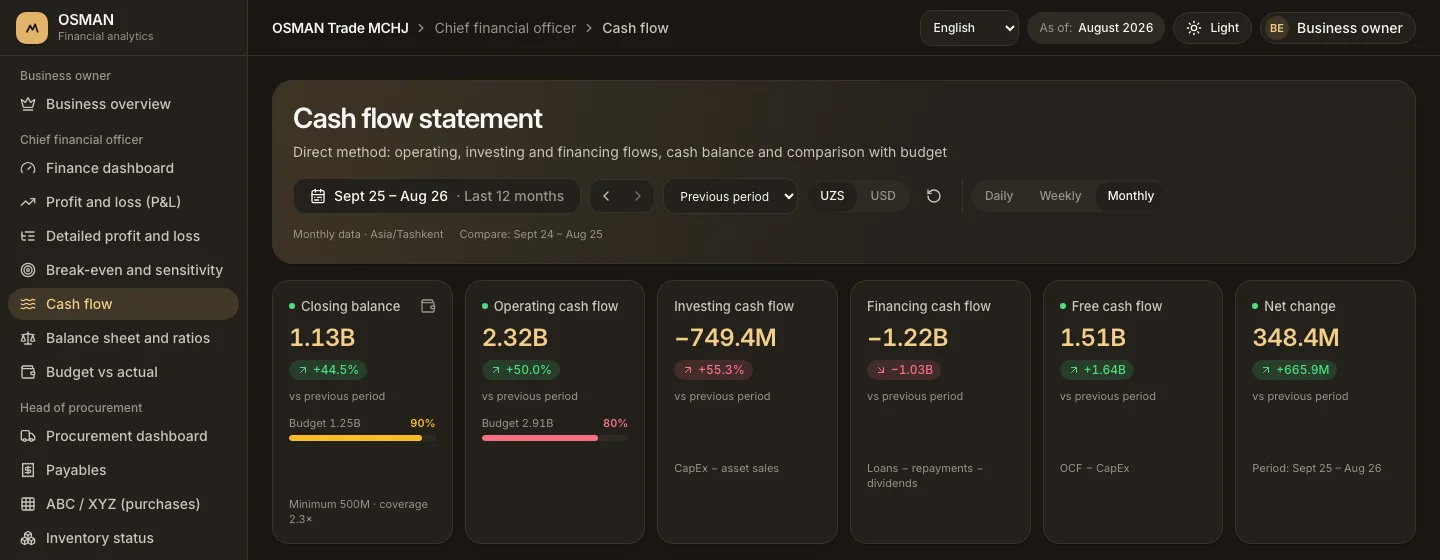Screen dimensions: 1440x560
Task: Go to previous period with left chevron
Action: [x=606, y=196]
